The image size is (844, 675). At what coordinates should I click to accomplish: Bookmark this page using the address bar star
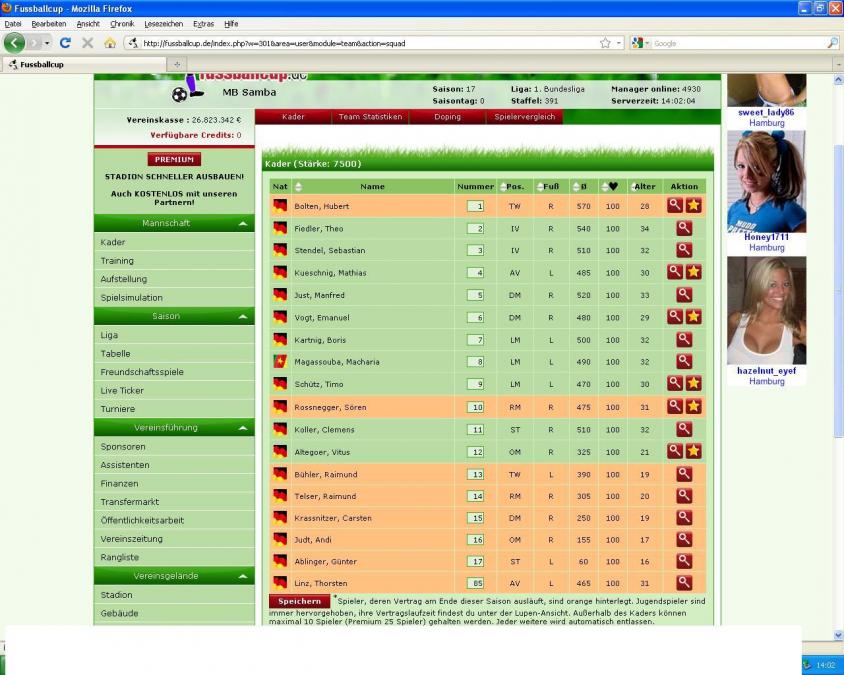[x=605, y=43]
